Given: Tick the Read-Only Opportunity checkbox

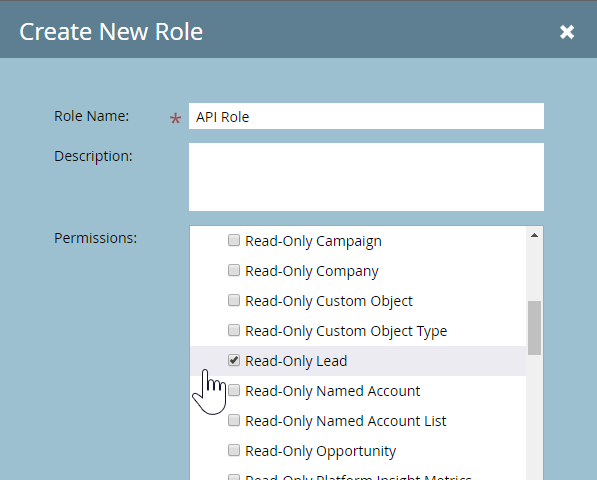Looking at the screenshot, I should [x=234, y=450].
